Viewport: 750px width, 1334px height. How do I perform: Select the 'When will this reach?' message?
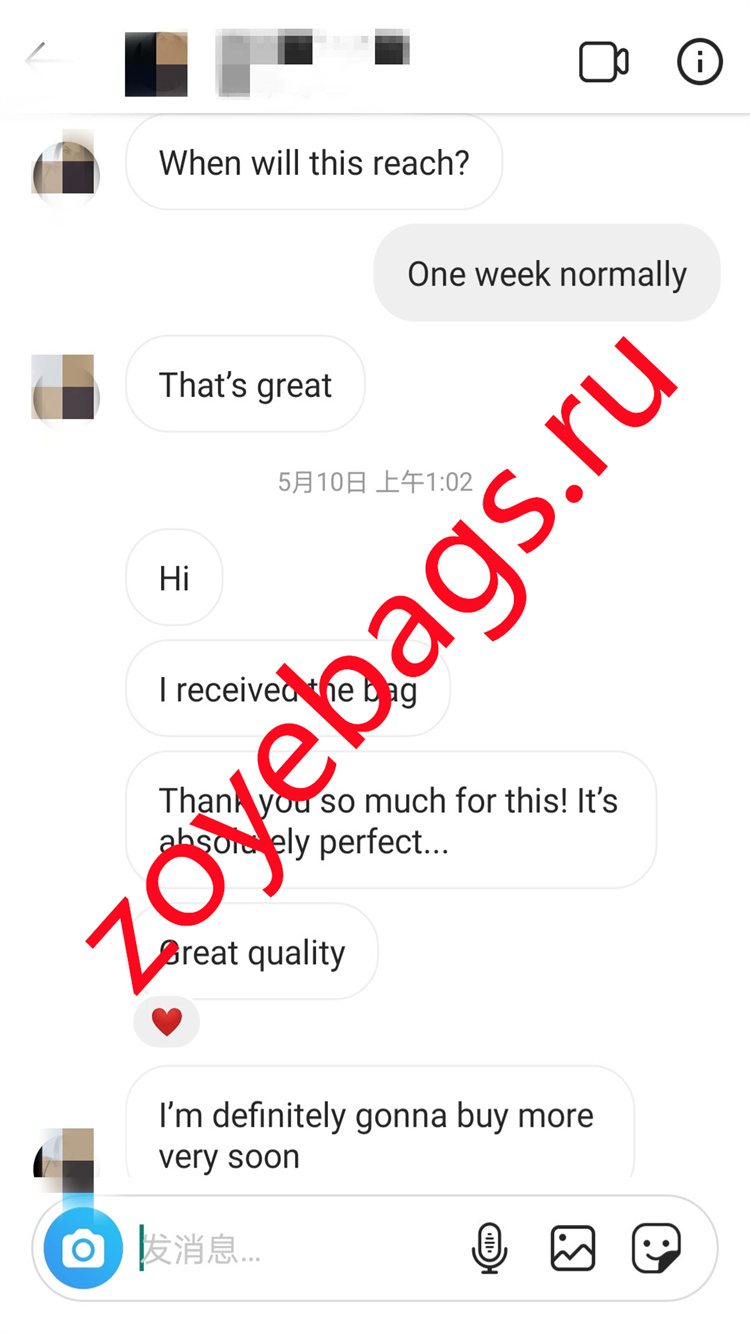tap(314, 162)
